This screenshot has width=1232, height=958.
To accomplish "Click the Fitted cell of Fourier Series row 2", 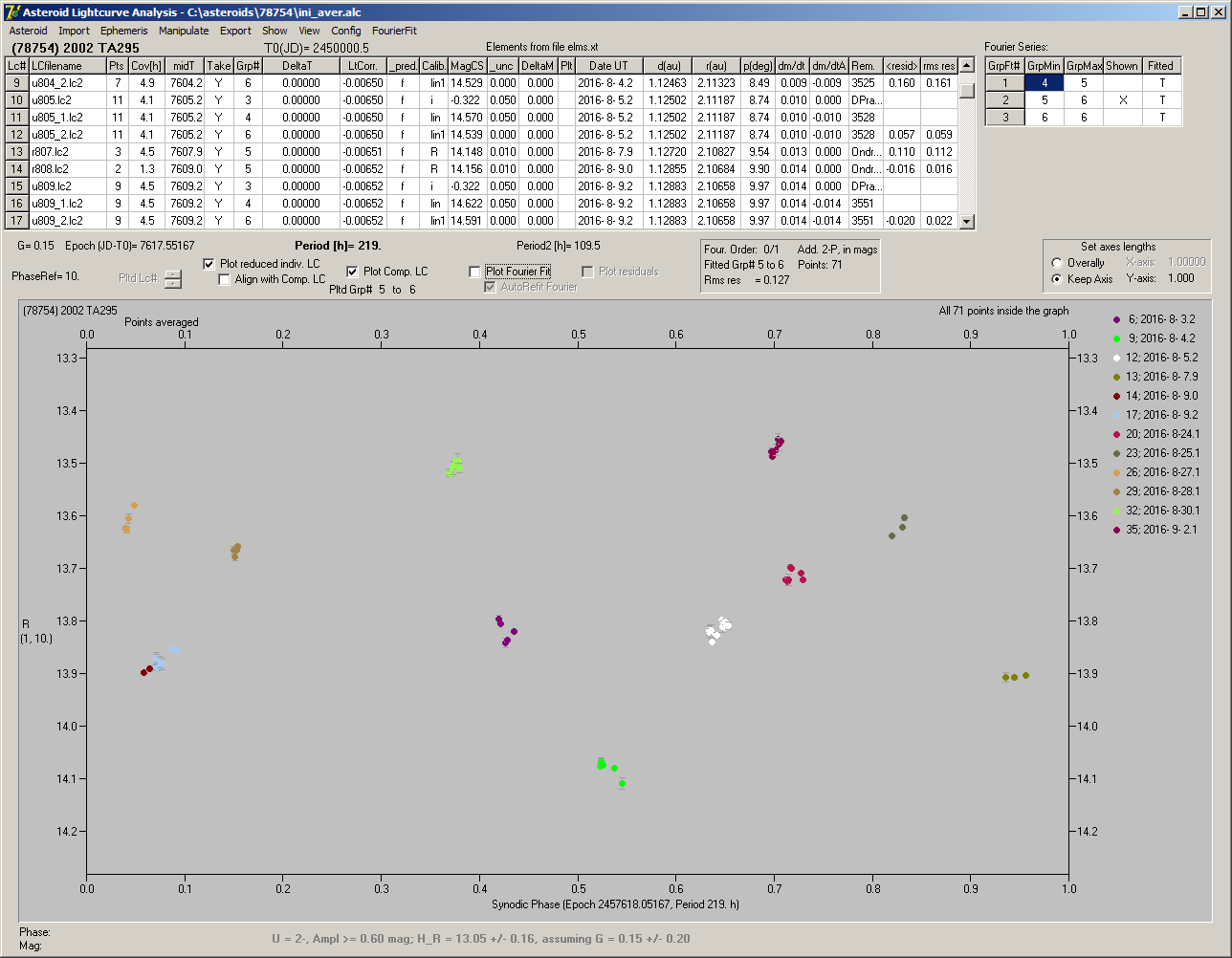I will [x=1160, y=100].
